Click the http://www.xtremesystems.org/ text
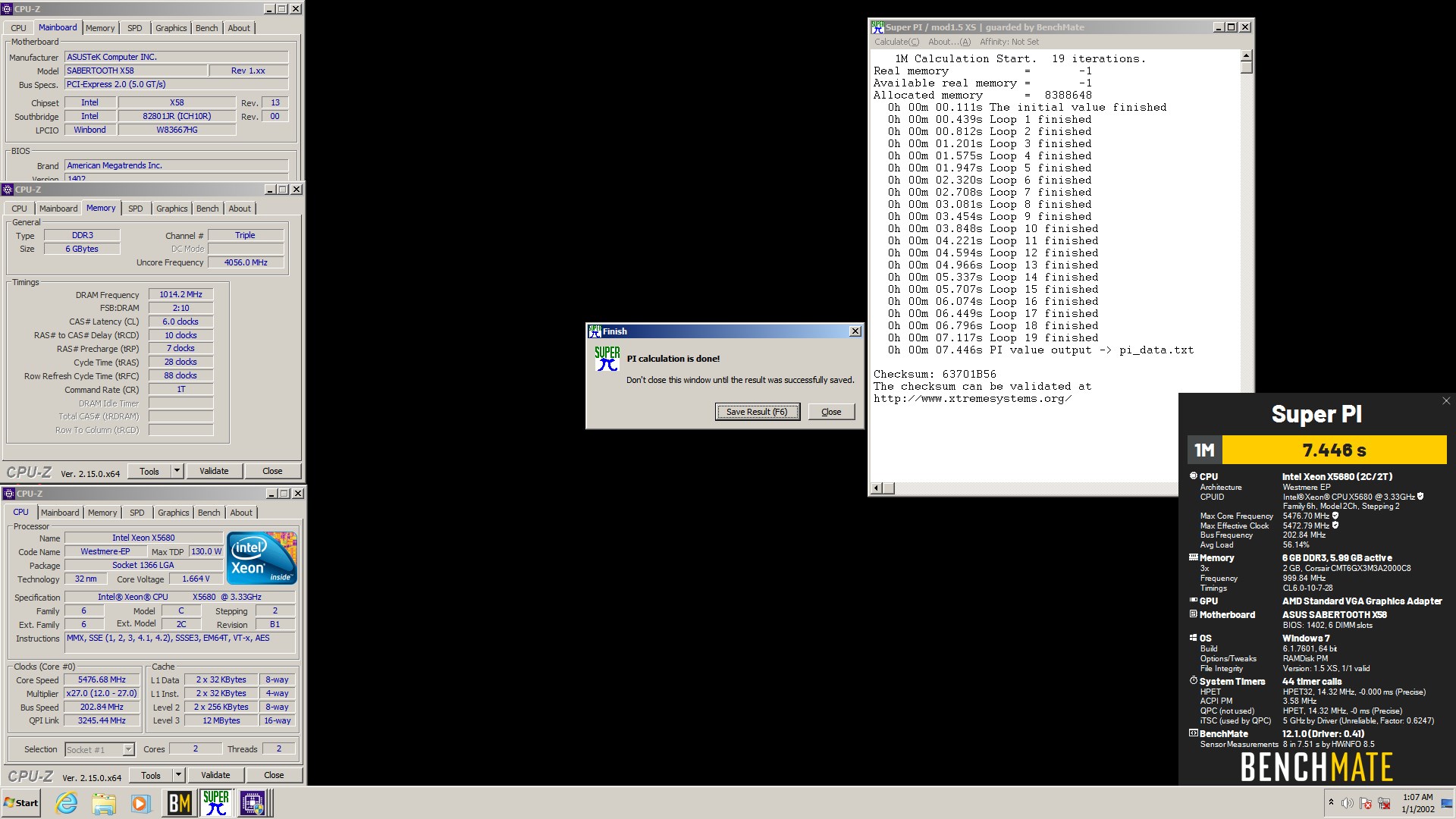This screenshot has width=1456, height=819. pos(972,398)
